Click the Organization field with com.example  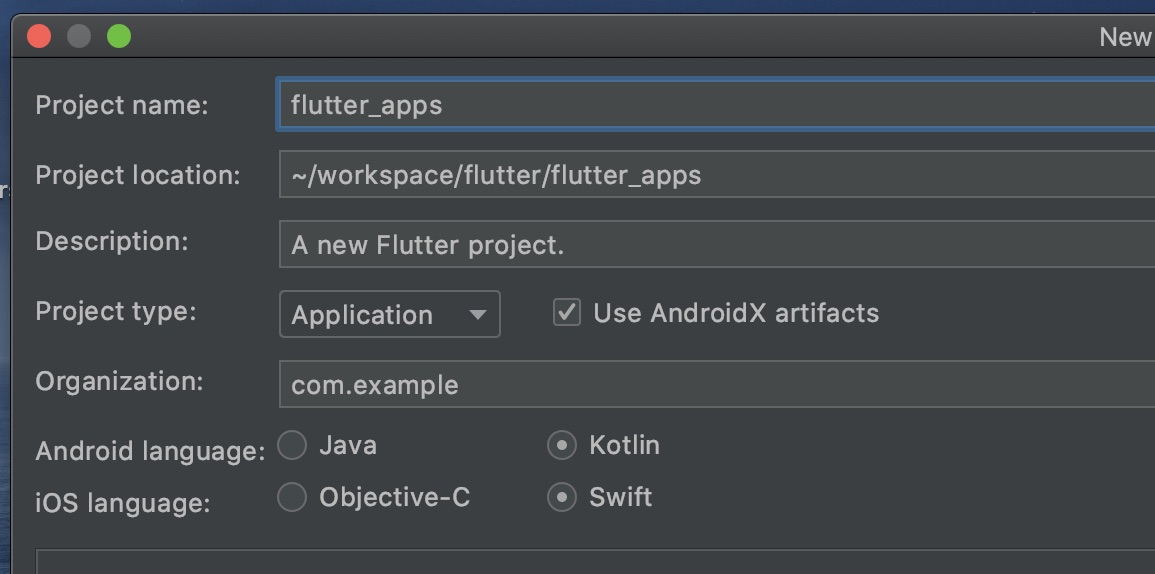click(715, 385)
